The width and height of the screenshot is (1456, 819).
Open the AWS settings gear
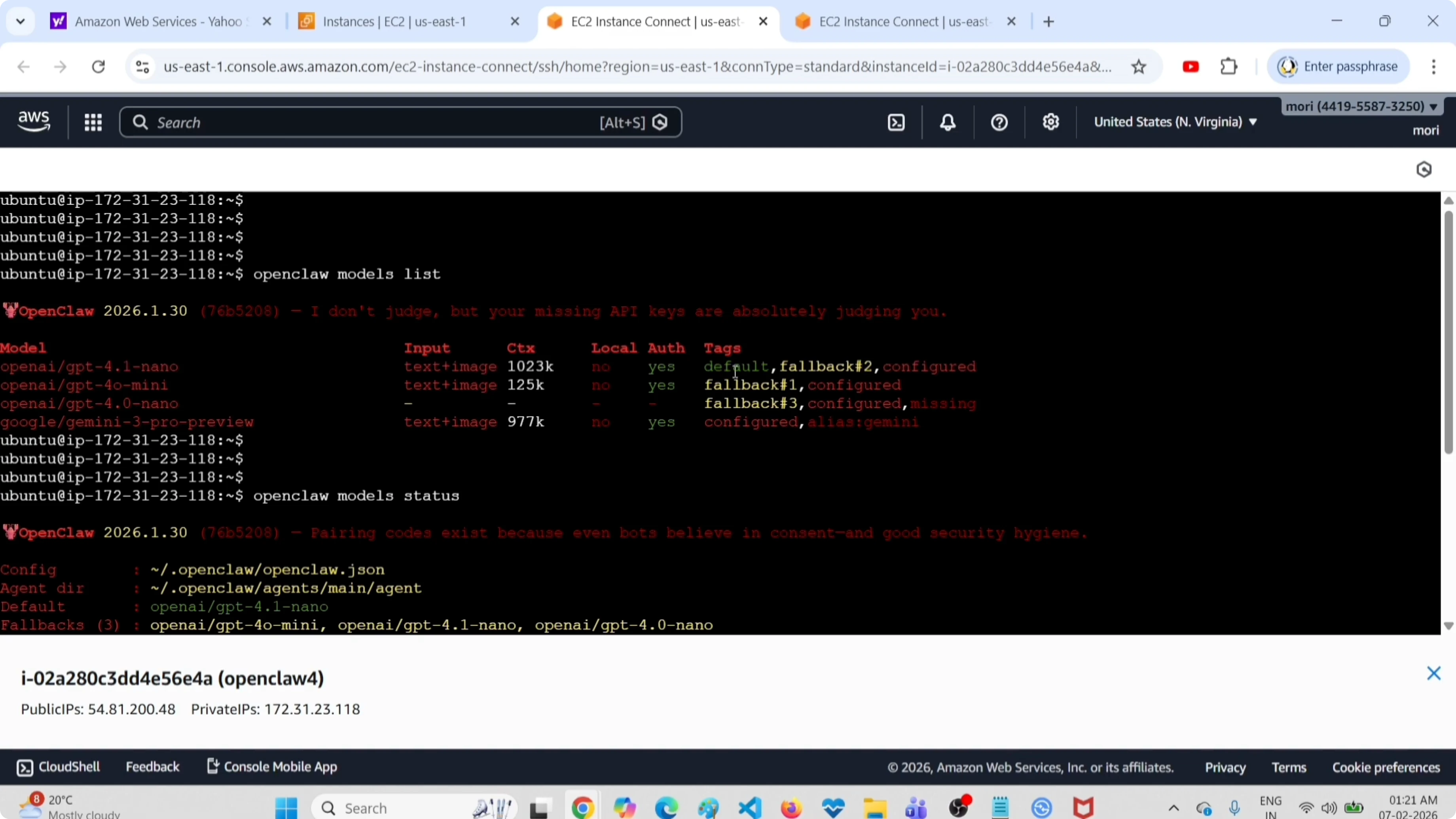click(x=1050, y=121)
